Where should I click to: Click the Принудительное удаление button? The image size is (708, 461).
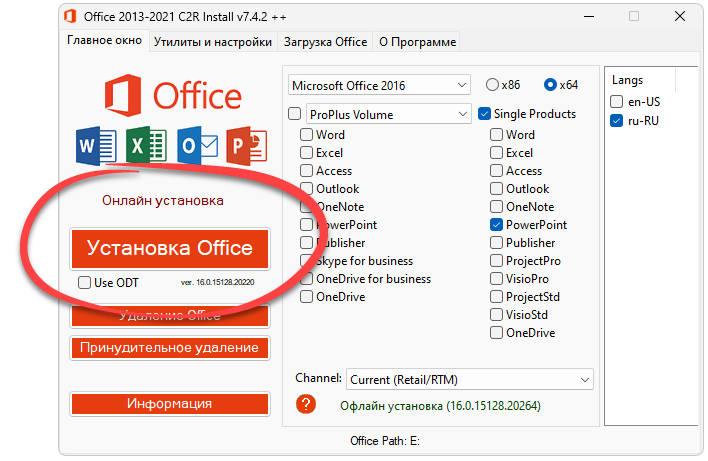[170, 348]
